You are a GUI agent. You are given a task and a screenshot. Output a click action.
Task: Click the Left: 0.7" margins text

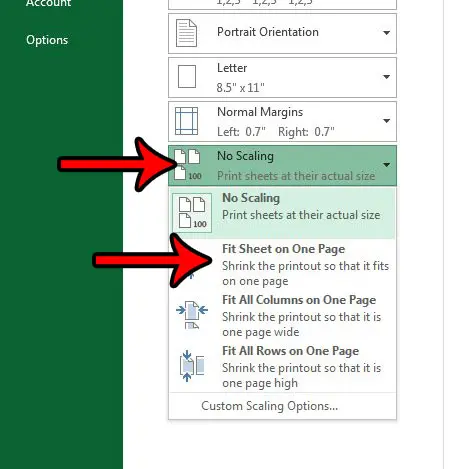point(241,132)
